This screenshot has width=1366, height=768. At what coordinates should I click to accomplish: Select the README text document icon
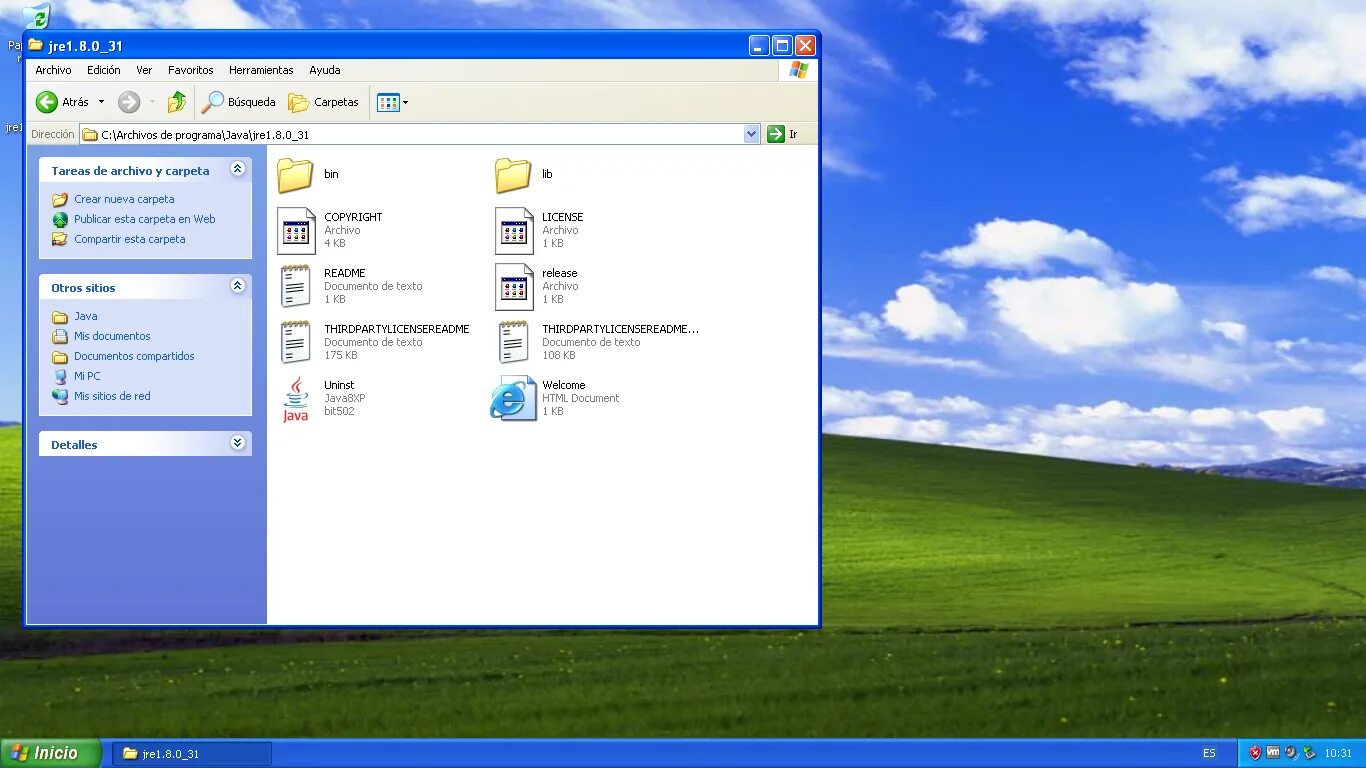pyautogui.click(x=295, y=286)
